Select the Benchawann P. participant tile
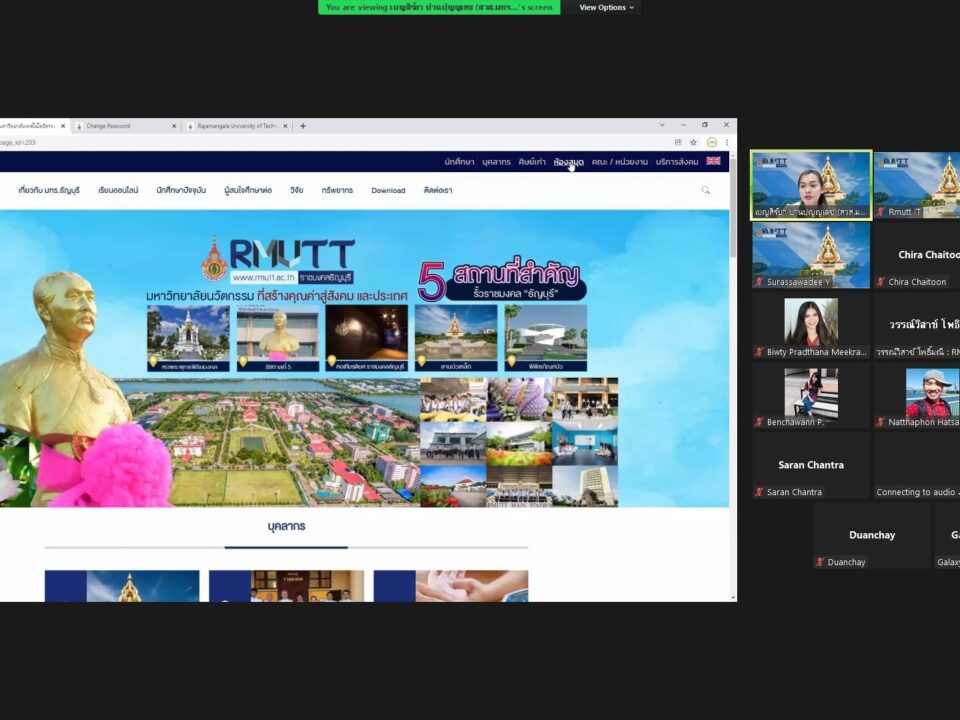960x720 pixels. click(x=811, y=396)
